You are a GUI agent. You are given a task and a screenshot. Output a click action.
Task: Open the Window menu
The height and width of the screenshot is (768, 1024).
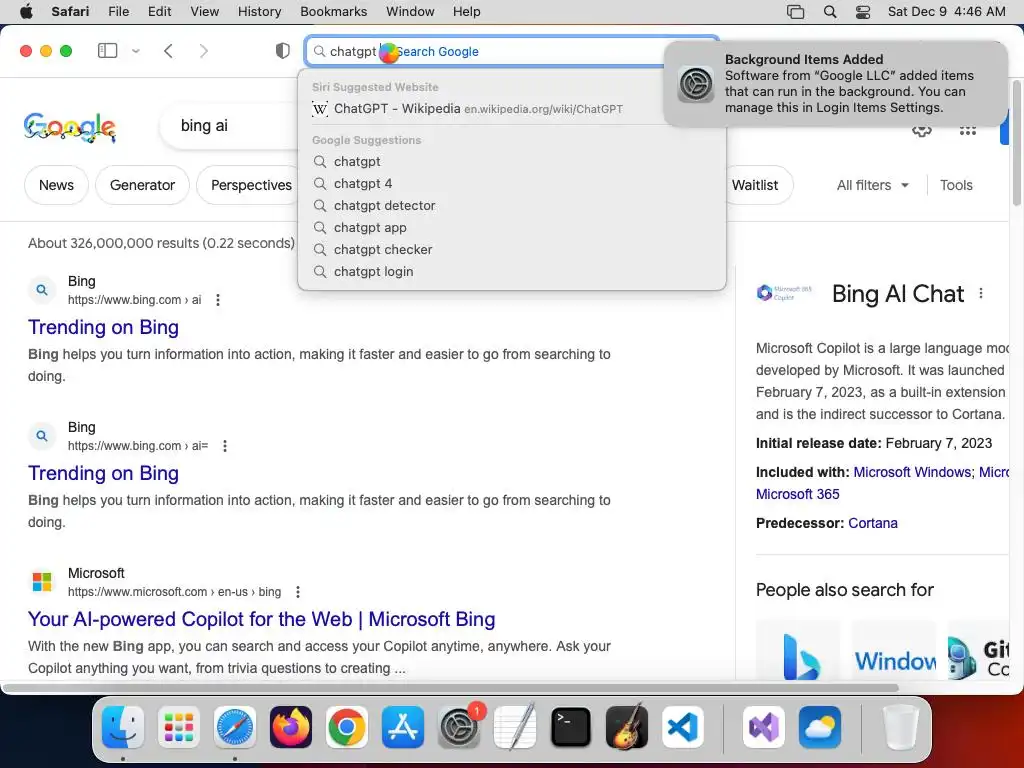pyautogui.click(x=410, y=12)
